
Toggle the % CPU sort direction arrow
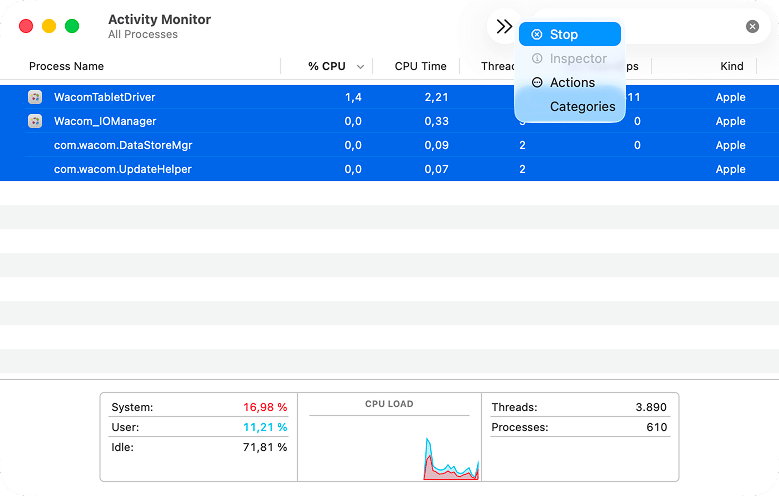361,67
